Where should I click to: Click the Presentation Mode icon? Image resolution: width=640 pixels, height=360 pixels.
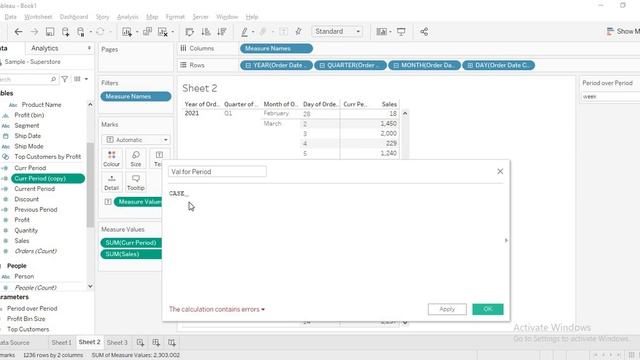[401, 32]
